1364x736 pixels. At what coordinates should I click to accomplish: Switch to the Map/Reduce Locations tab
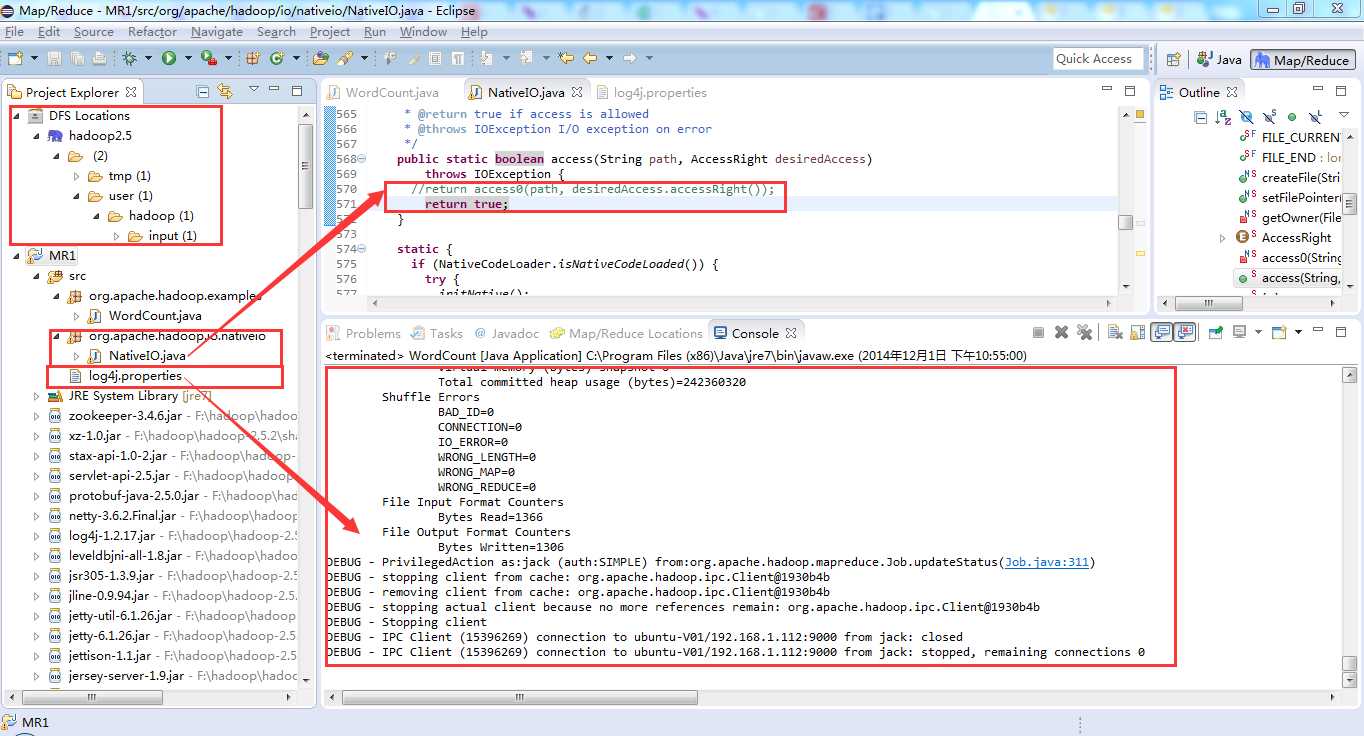point(626,333)
